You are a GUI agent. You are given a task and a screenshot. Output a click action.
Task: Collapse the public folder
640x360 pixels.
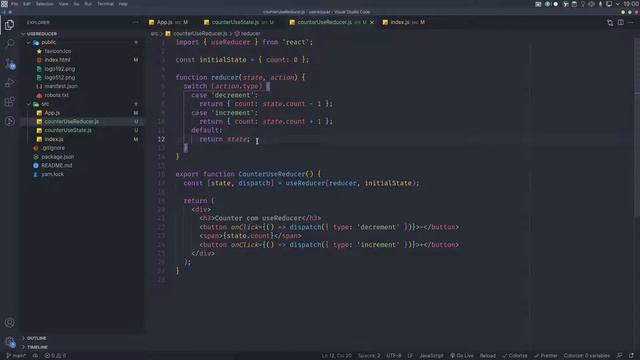click(x=81, y=42)
